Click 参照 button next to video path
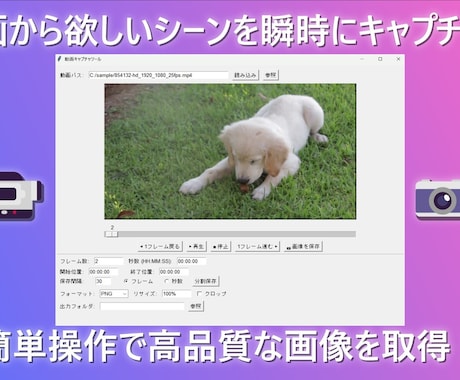 (x=270, y=75)
